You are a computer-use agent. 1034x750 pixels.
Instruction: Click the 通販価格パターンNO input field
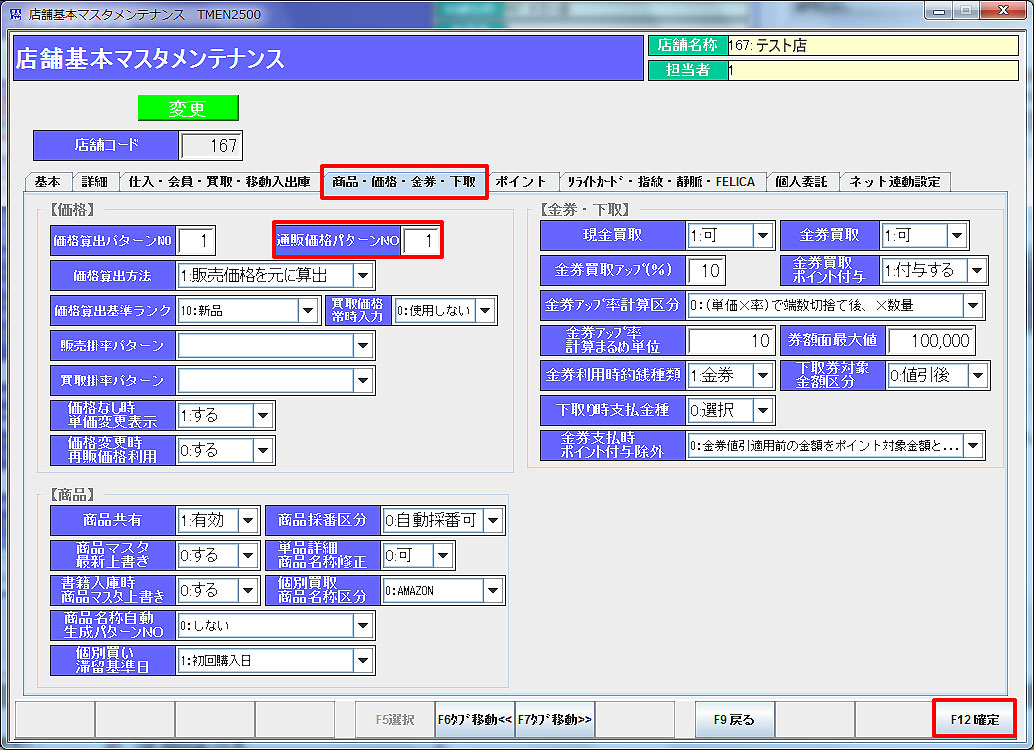421,240
